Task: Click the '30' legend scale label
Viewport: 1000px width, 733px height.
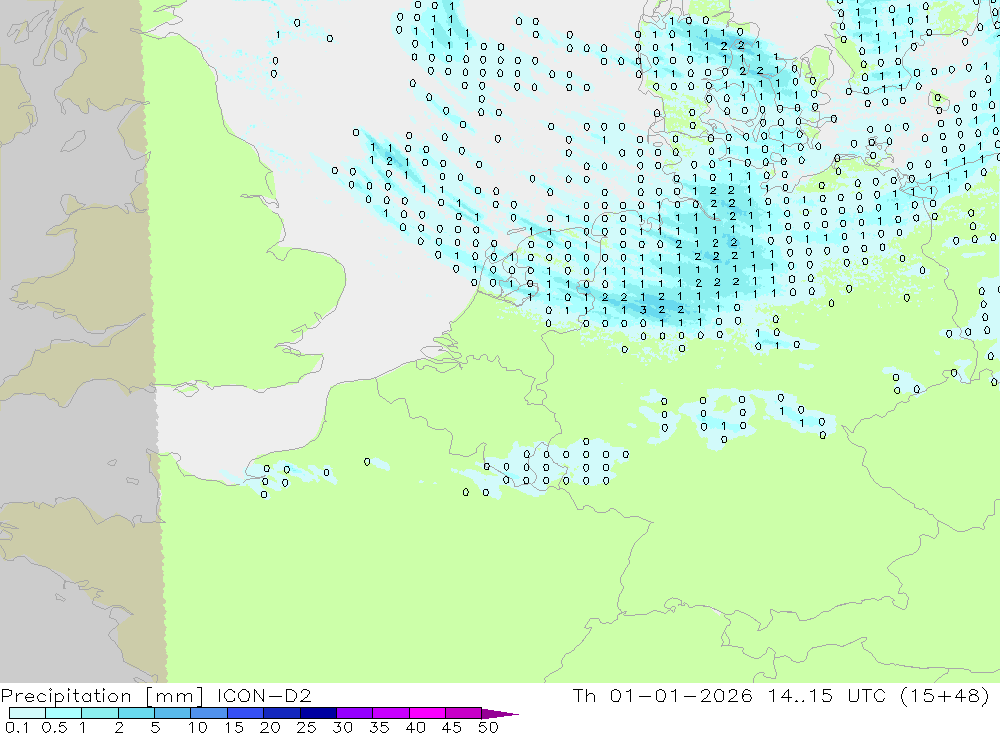Action: (x=342, y=727)
